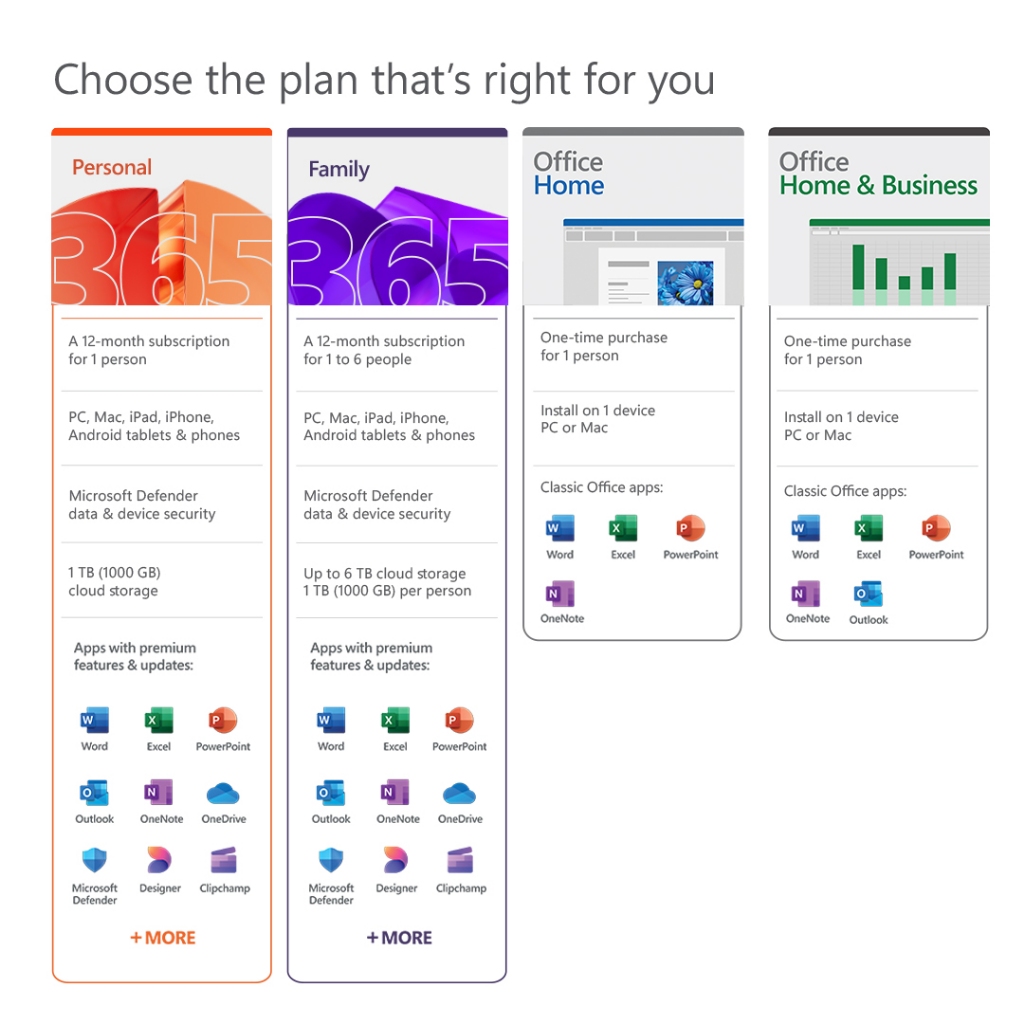Click the Excel icon in the Family plan

[x=395, y=720]
